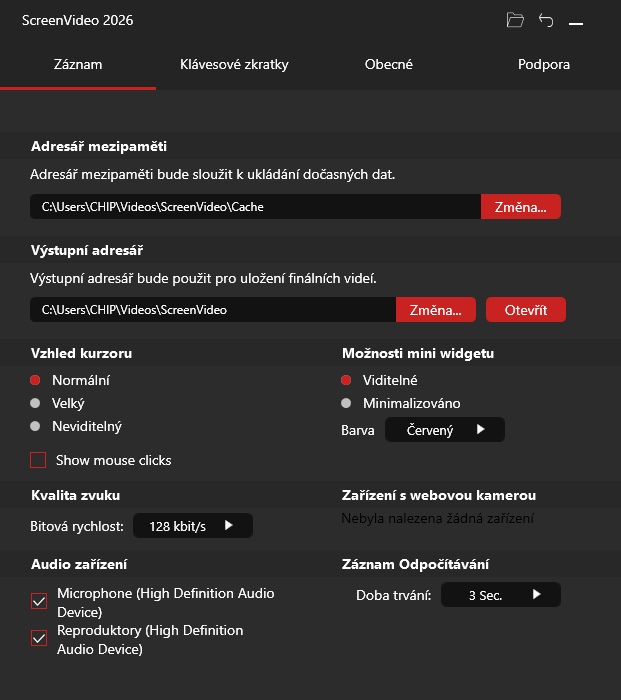Click arrow on Červený color dropdown
Viewport: 621px width, 700px height.
click(x=480, y=429)
